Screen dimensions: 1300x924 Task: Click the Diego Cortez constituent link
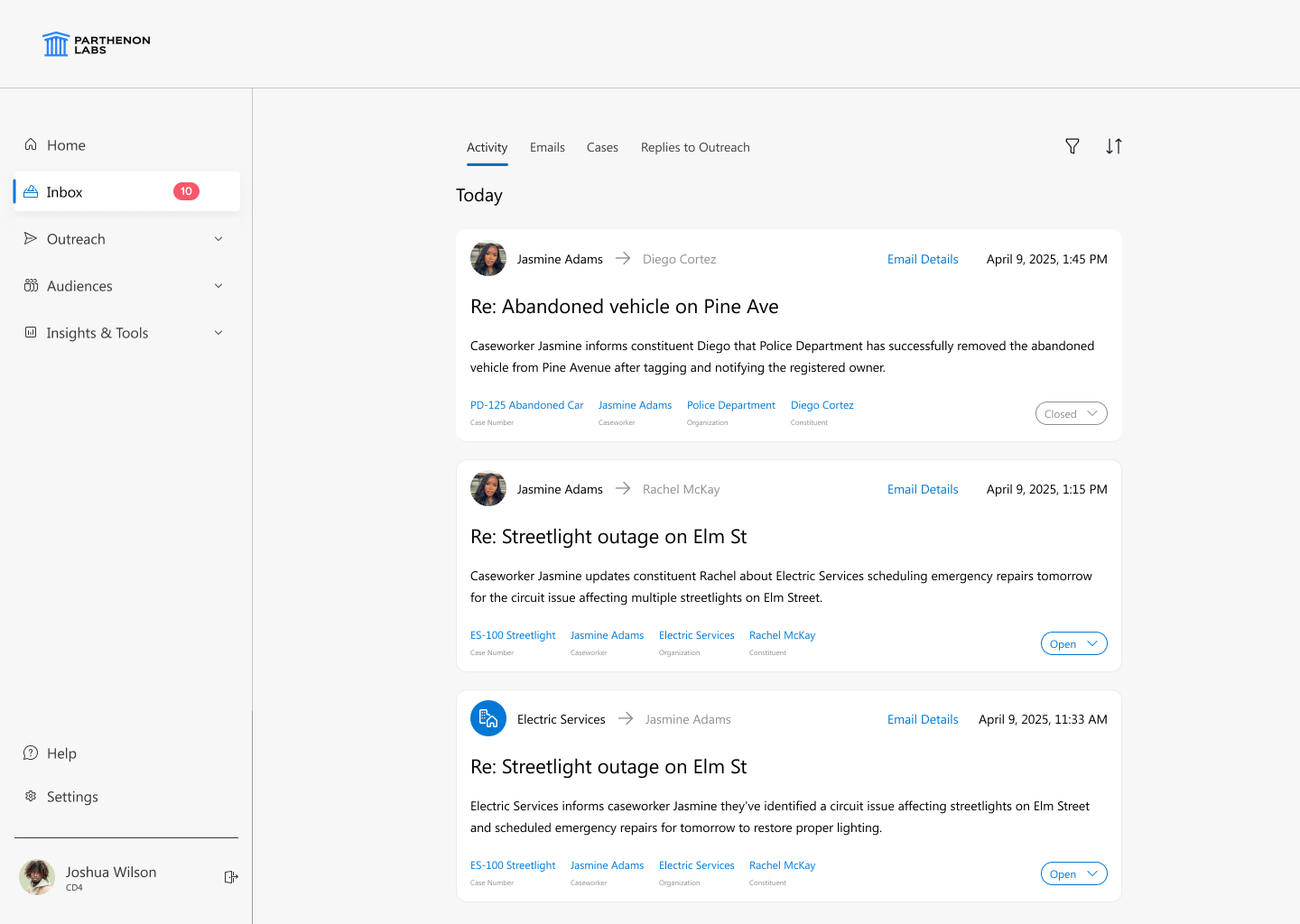pyautogui.click(x=822, y=405)
